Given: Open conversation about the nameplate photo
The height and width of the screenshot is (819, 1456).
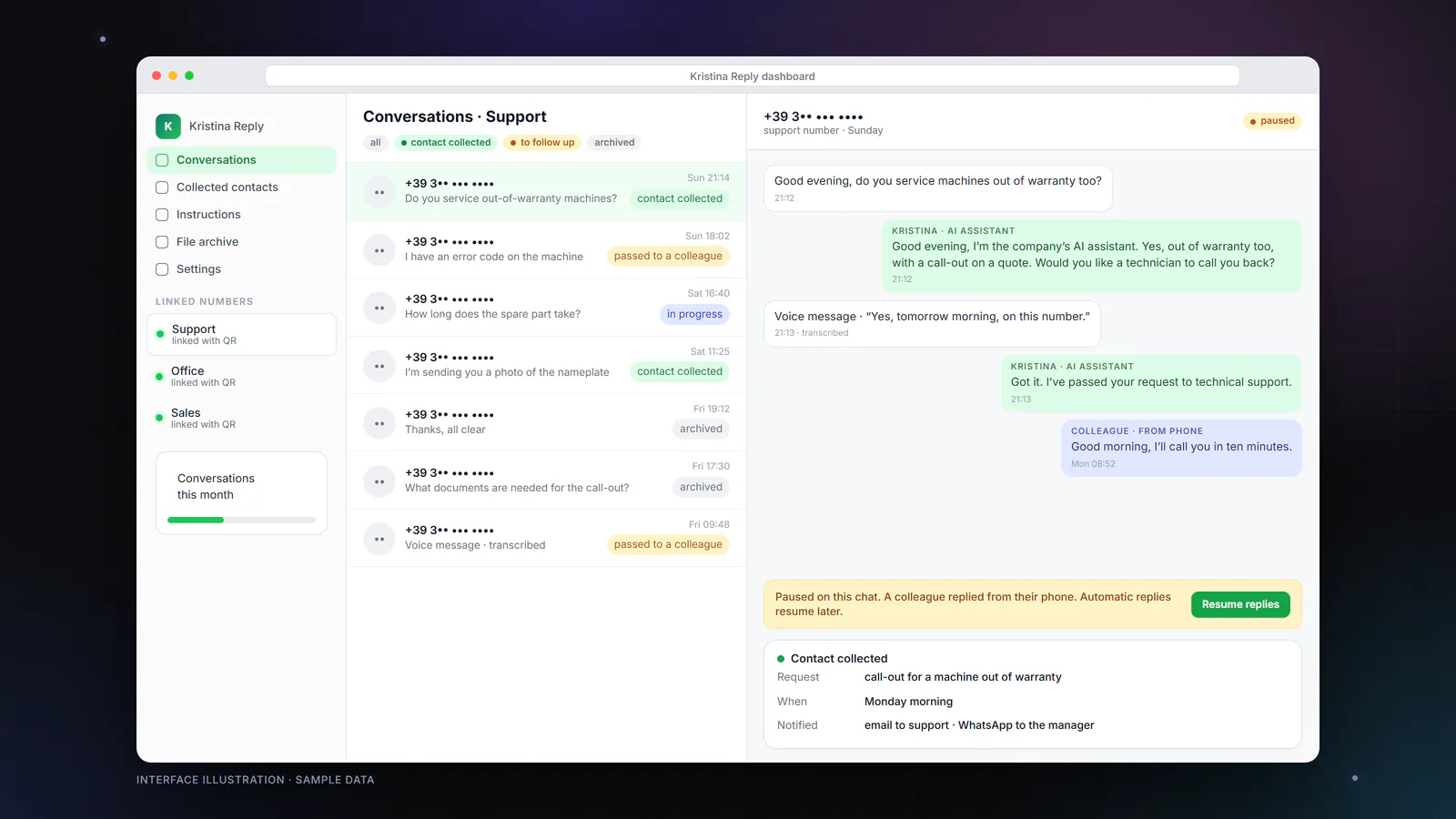Looking at the screenshot, I should [546, 366].
